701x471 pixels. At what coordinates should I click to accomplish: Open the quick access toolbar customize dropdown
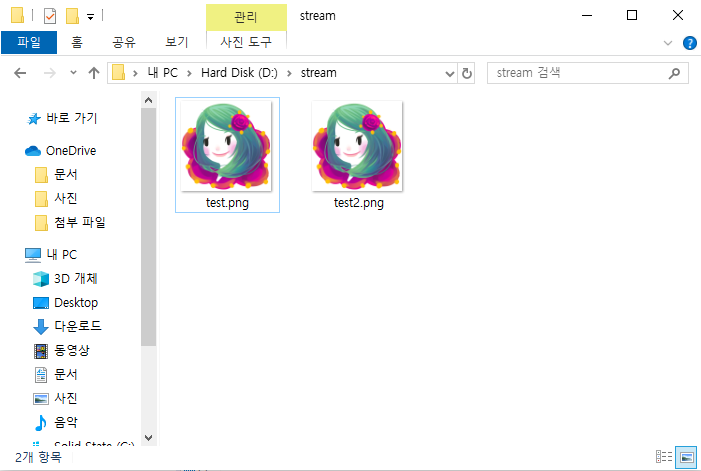[90, 17]
